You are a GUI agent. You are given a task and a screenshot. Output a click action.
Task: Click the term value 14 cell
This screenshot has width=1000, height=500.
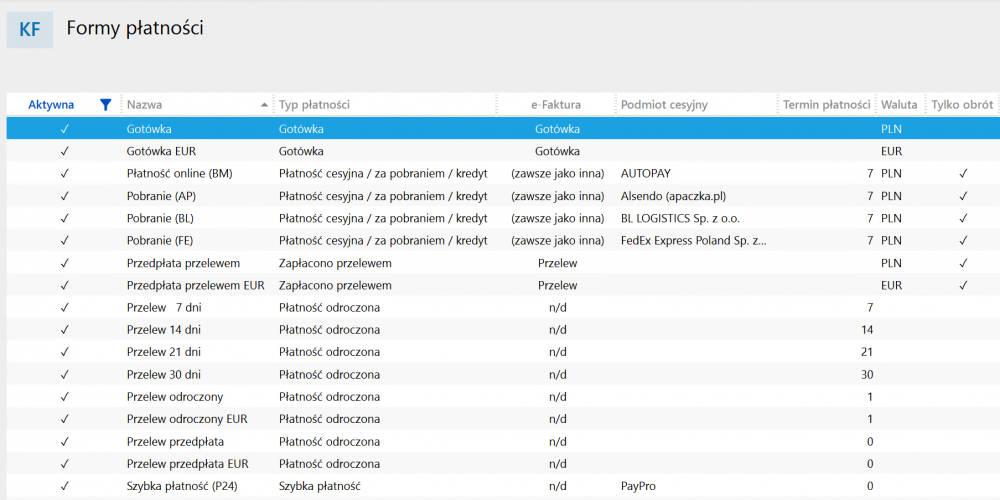867,330
